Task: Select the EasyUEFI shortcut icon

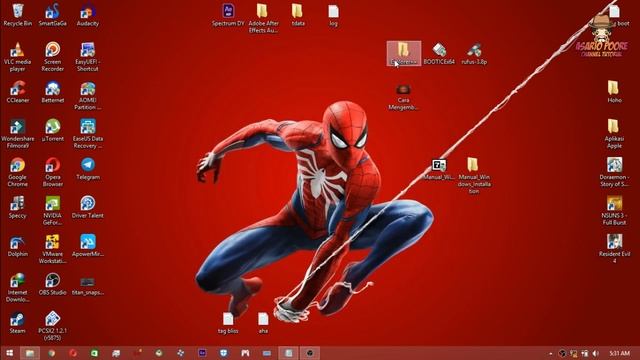Action: pyautogui.click(x=88, y=57)
